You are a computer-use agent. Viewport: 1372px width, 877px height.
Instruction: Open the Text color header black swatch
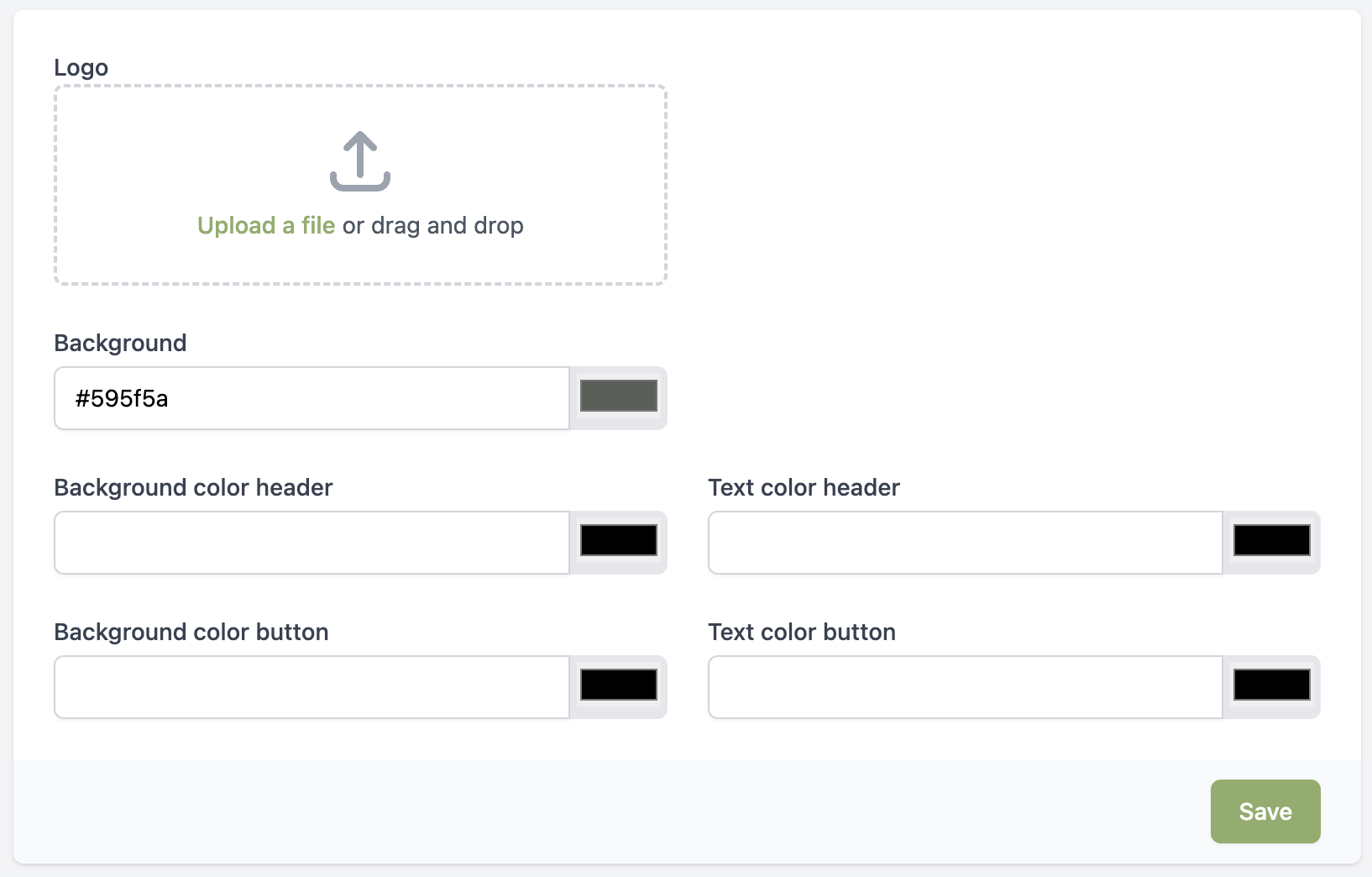click(1272, 540)
